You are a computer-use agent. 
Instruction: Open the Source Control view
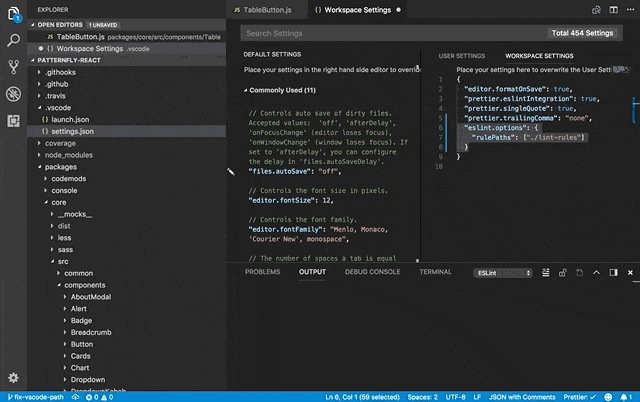click(x=13, y=67)
